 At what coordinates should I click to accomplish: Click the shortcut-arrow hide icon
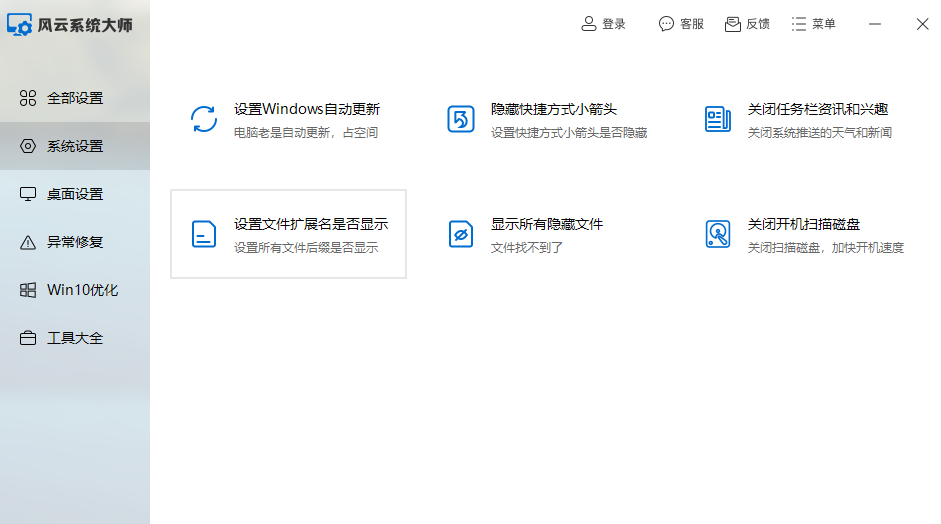tap(461, 119)
